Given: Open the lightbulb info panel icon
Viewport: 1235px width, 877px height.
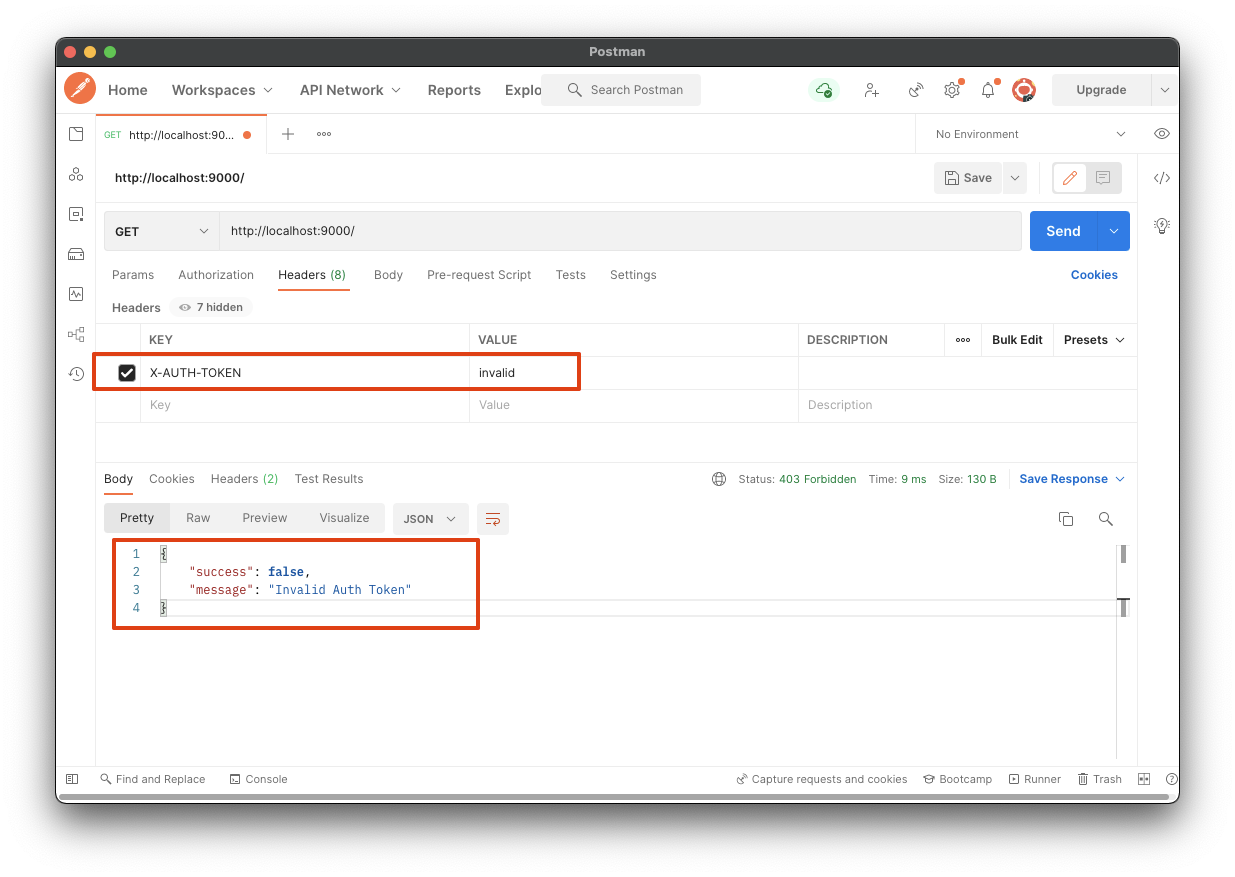Looking at the screenshot, I should [x=1161, y=225].
